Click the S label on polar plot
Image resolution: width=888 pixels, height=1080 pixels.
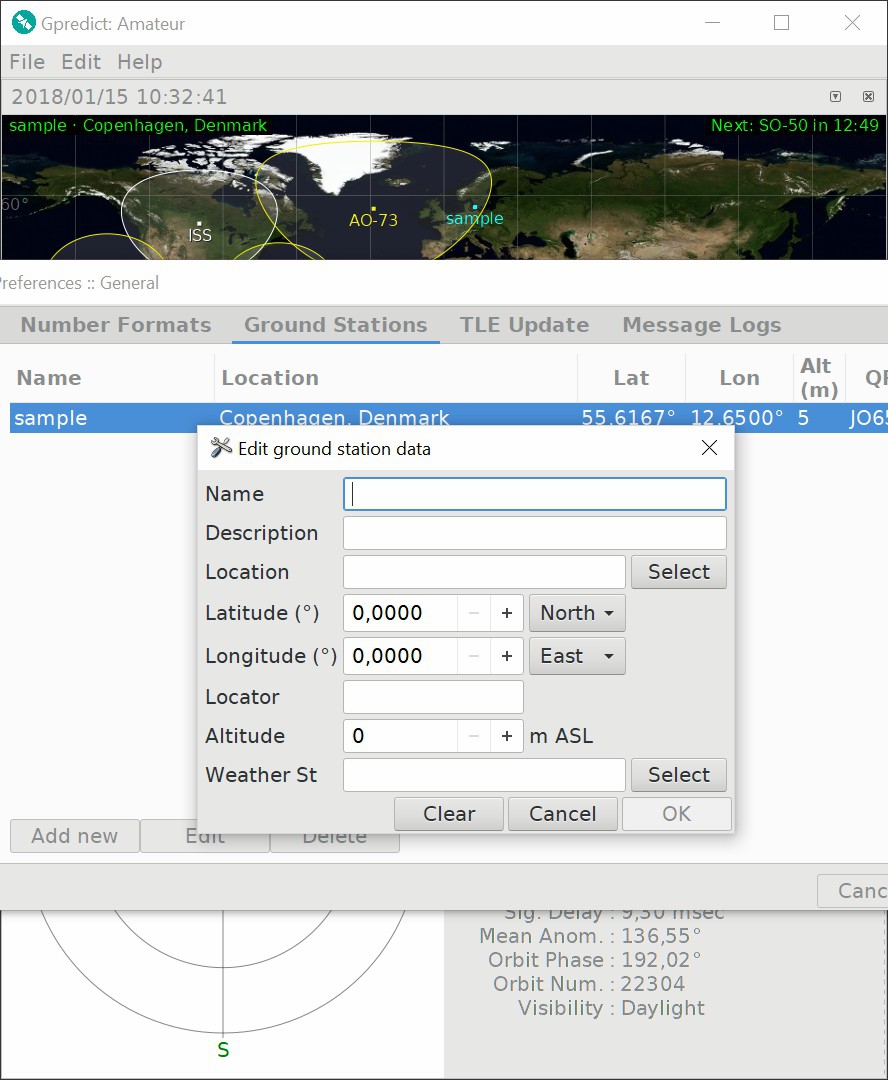pos(223,1050)
